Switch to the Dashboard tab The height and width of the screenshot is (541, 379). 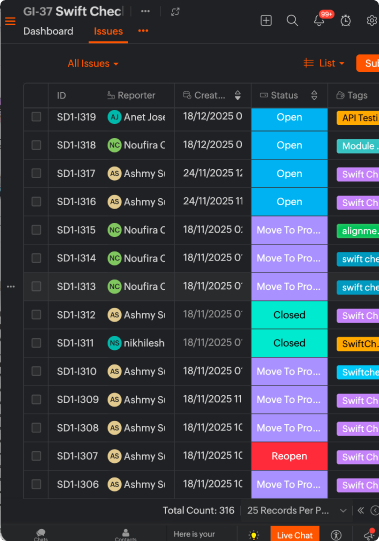coord(48,31)
